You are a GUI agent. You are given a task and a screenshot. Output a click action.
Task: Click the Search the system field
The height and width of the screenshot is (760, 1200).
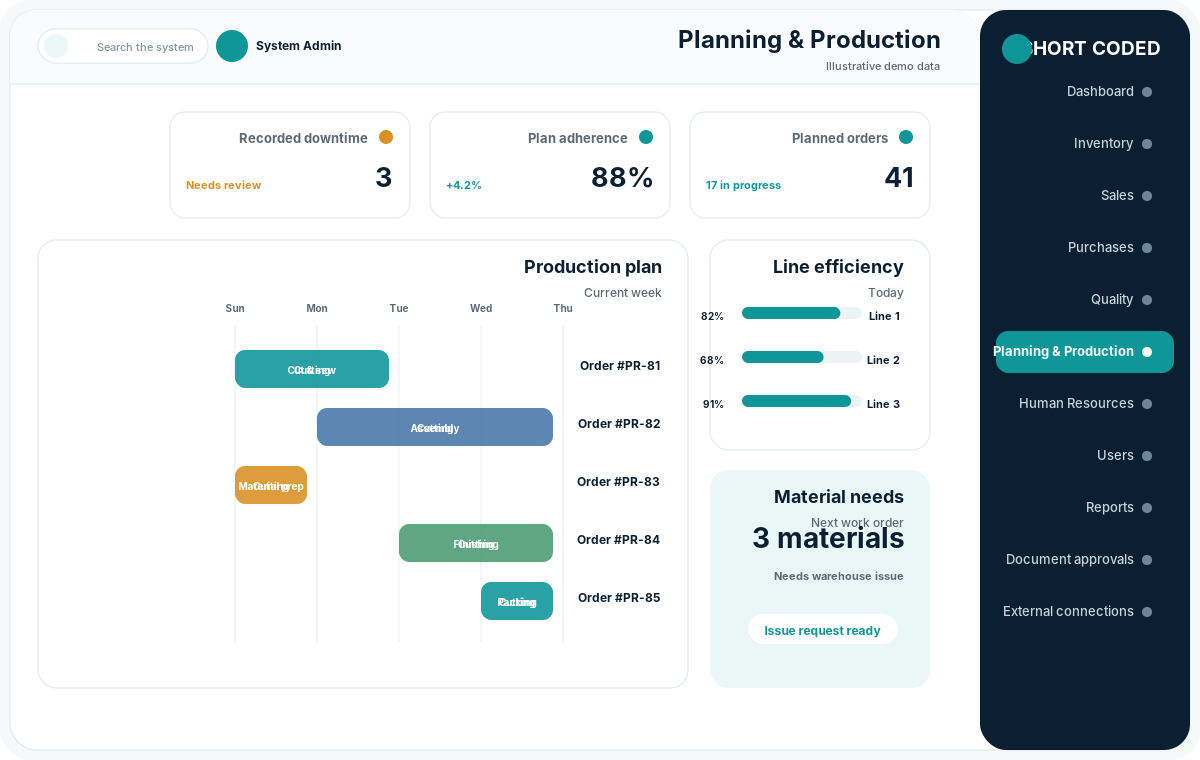tap(123, 46)
